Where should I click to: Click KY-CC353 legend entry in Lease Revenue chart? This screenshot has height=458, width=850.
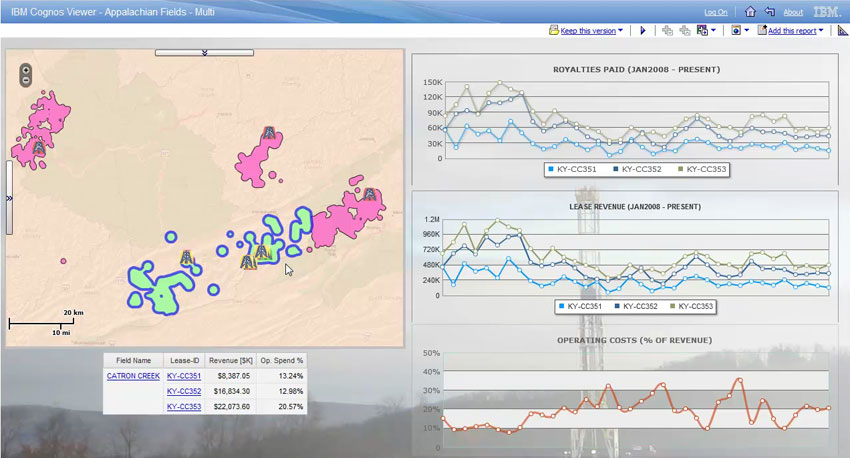pos(691,306)
